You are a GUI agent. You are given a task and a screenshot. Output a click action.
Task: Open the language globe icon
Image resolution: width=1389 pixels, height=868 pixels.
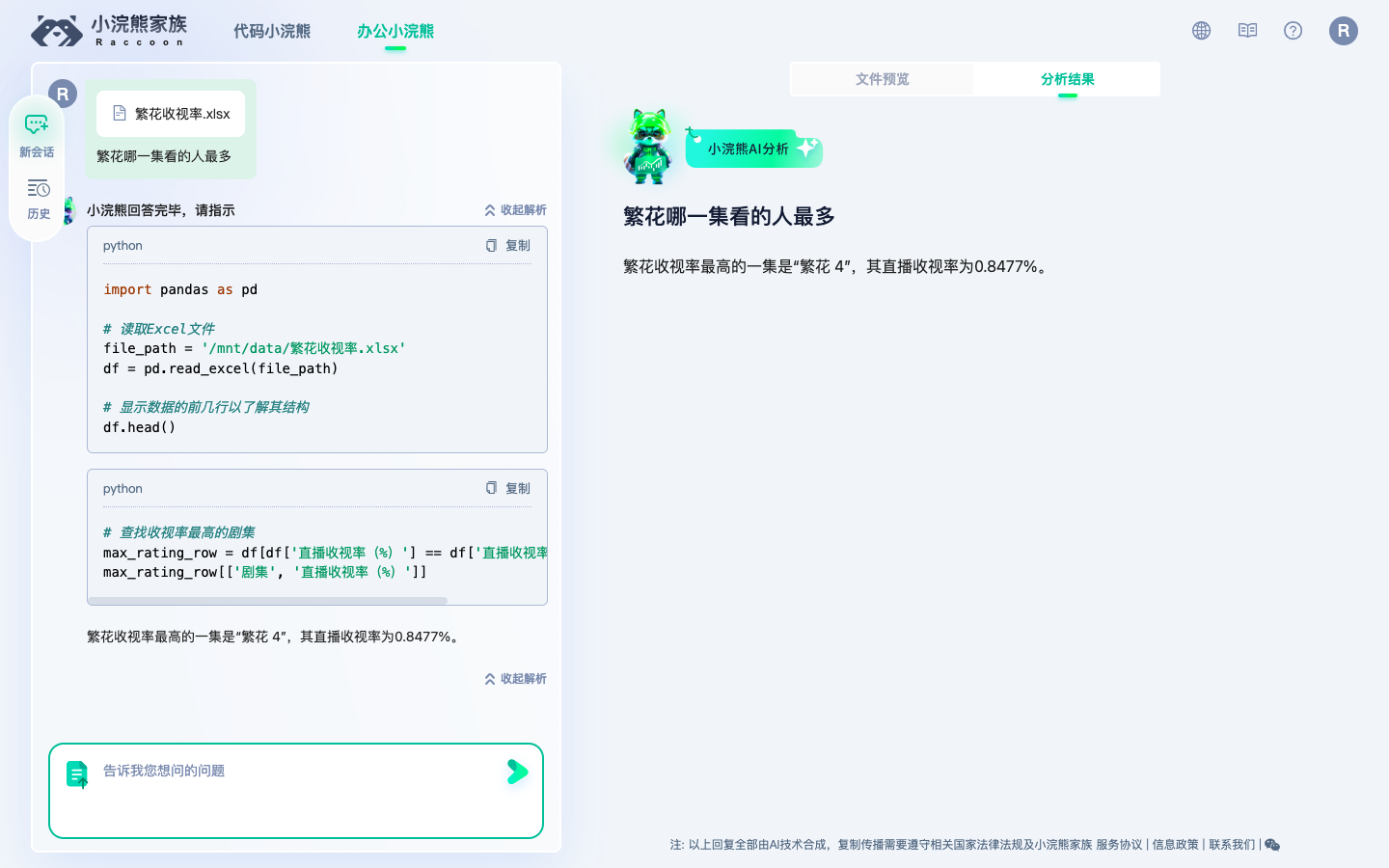pyautogui.click(x=1200, y=30)
